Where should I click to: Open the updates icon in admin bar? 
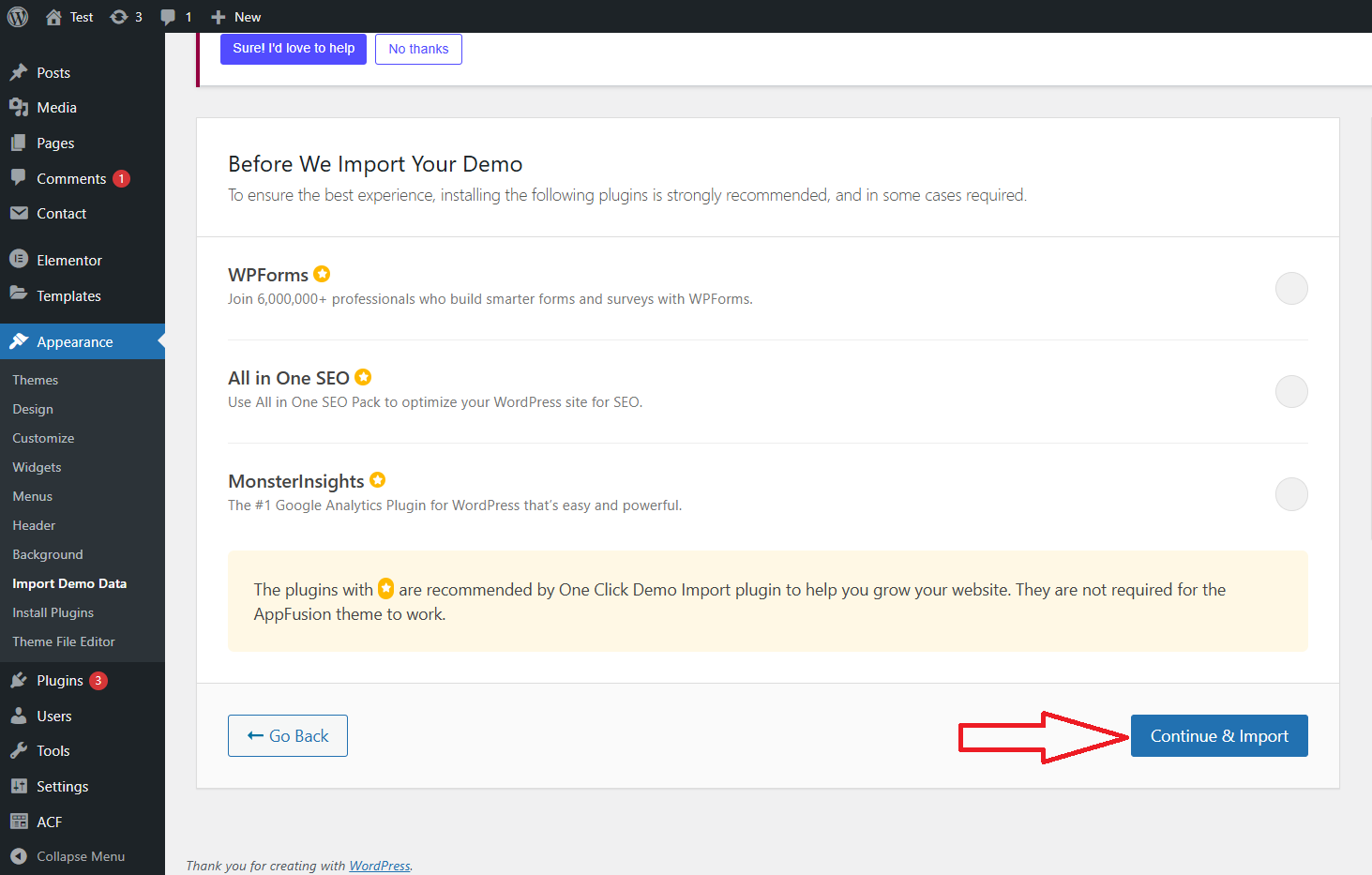(x=119, y=17)
